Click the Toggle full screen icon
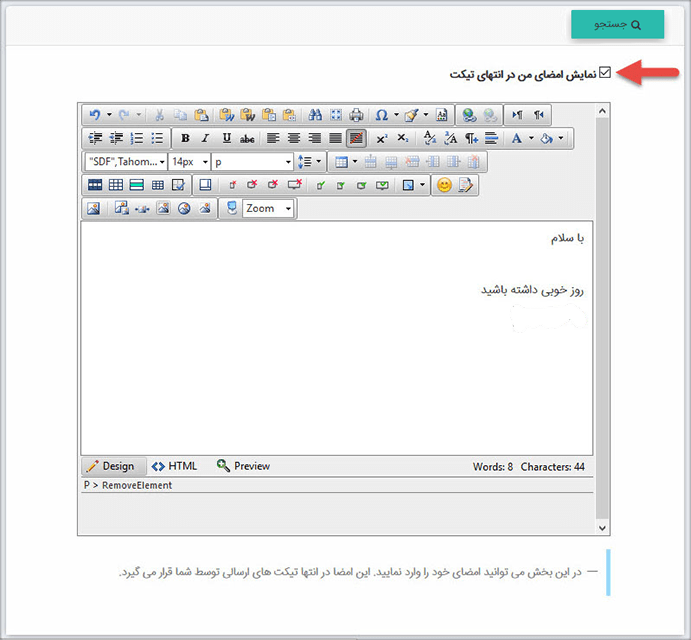This screenshot has width=691, height=640. click(336, 115)
